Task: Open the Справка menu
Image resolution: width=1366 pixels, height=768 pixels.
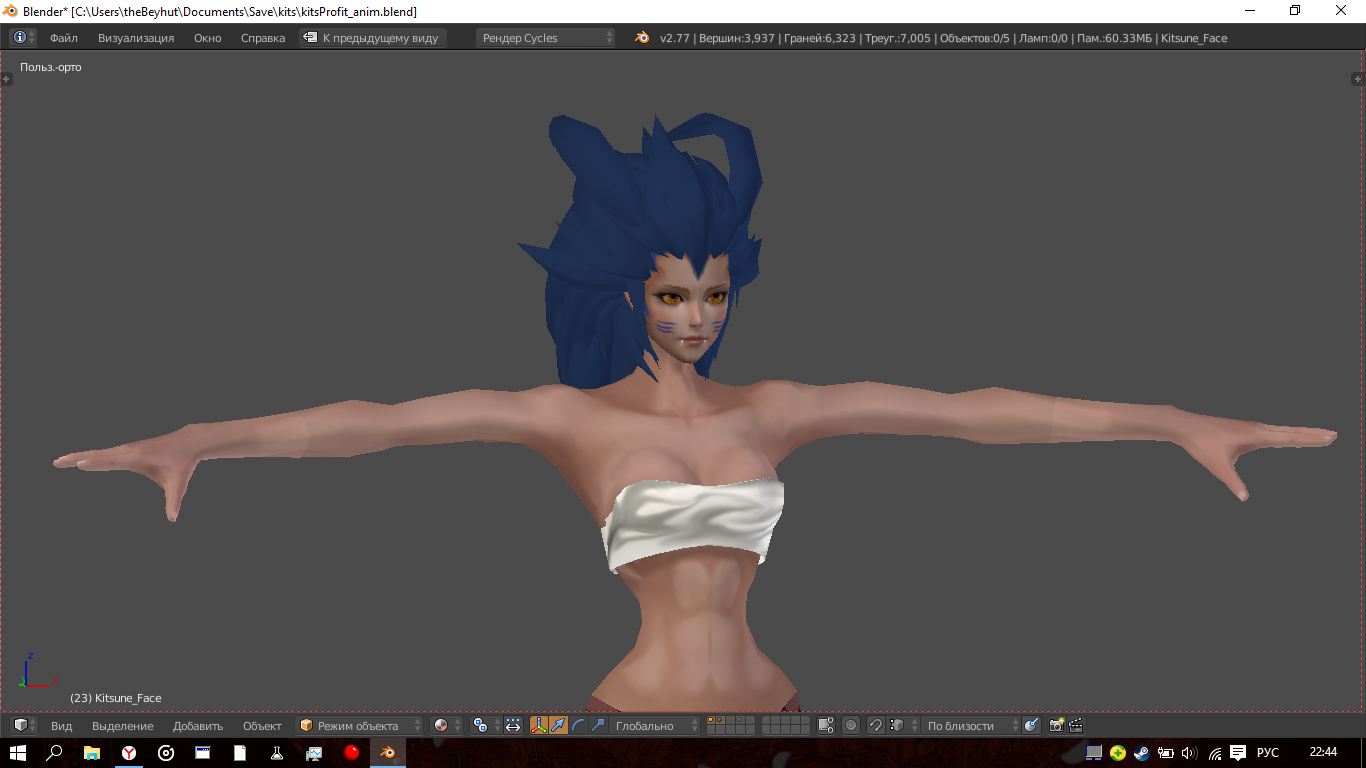Action: pyautogui.click(x=263, y=38)
